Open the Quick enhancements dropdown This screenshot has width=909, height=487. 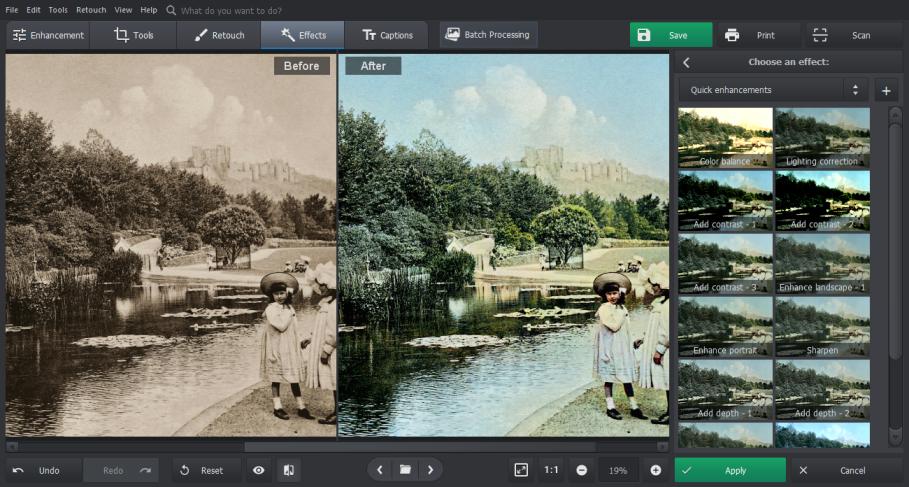pos(772,90)
